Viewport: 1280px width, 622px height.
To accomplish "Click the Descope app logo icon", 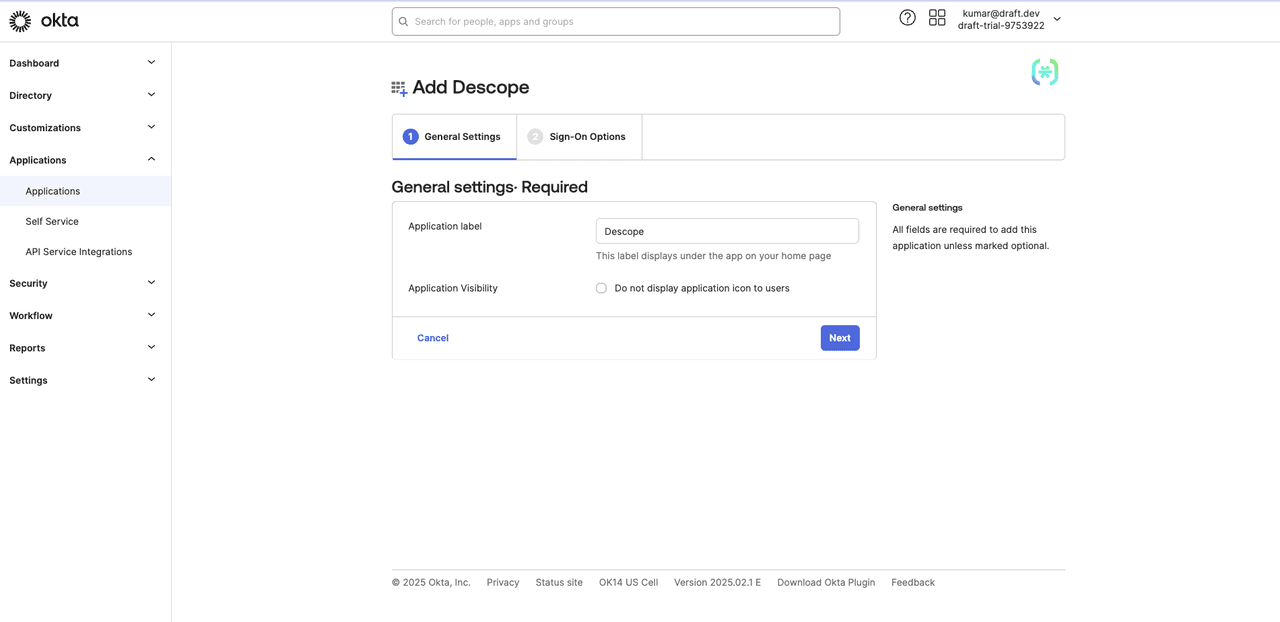I will point(1044,72).
